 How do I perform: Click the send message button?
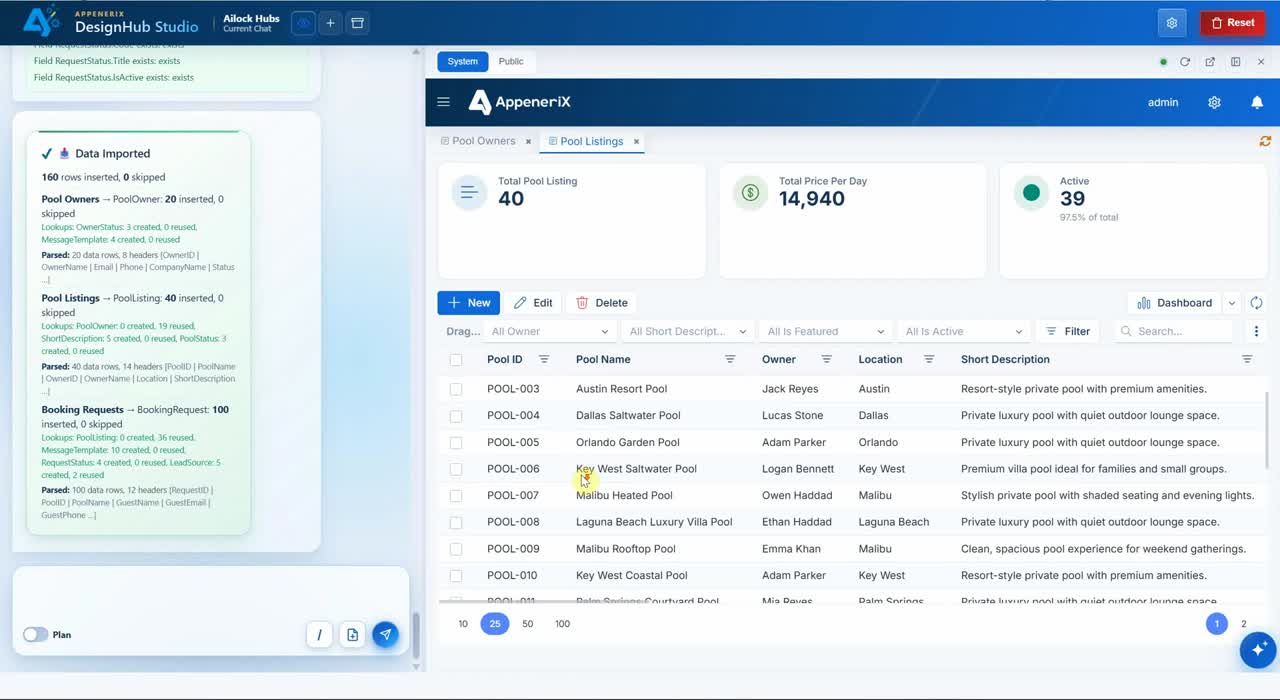(385, 634)
